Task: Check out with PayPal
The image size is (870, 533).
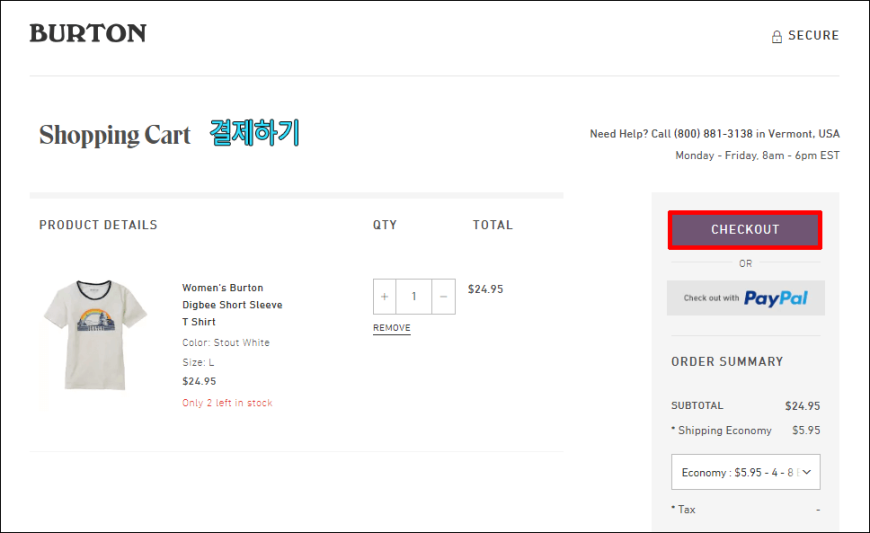Action: pyautogui.click(x=746, y=298)
